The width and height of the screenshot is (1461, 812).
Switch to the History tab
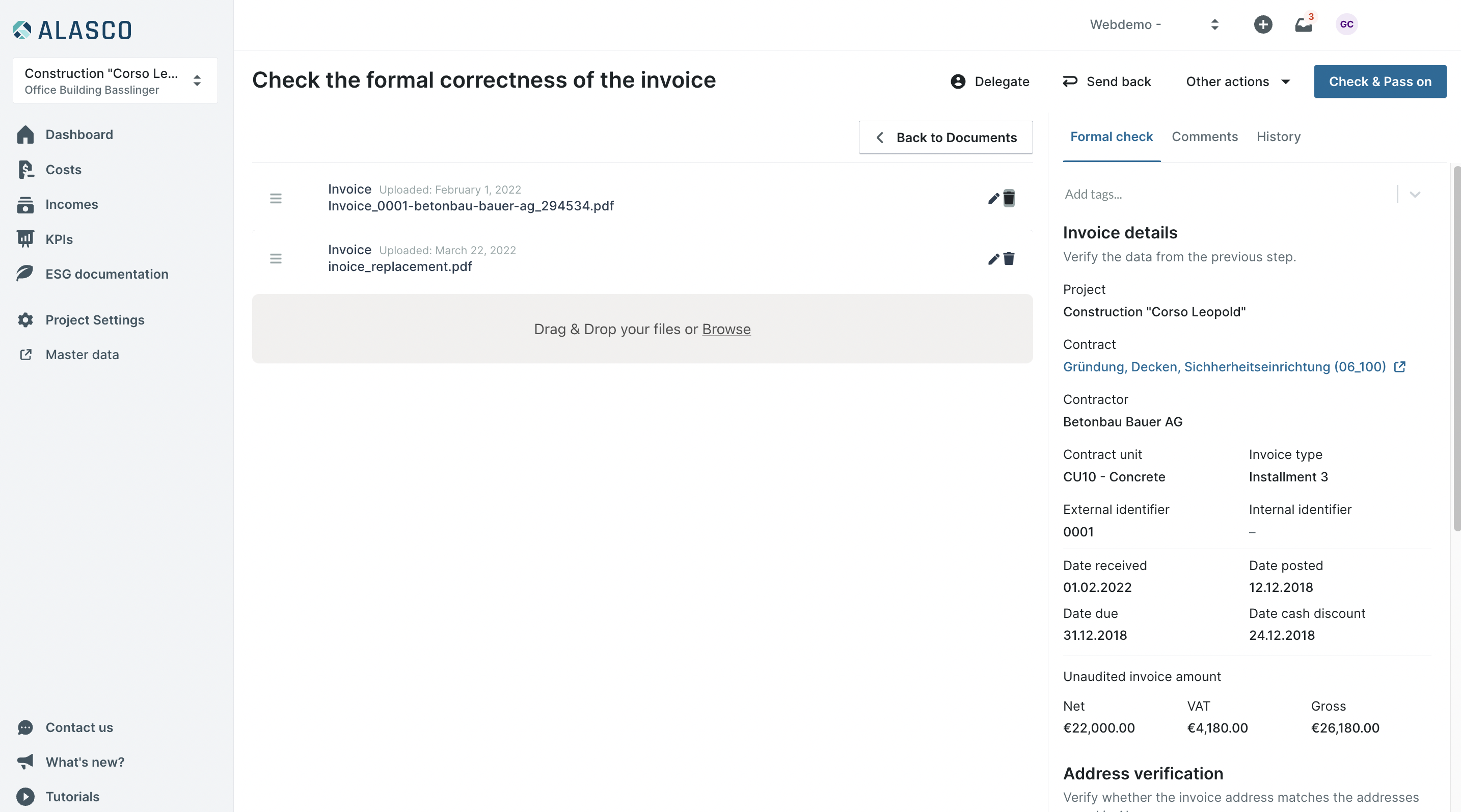tap(1278, 137)
